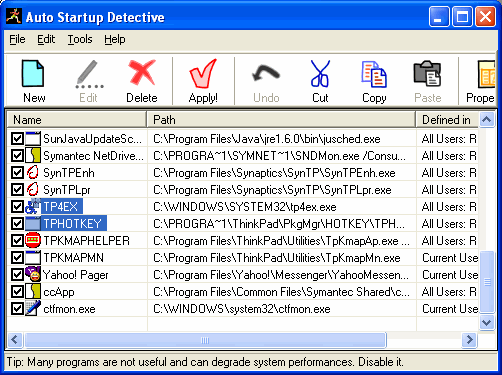Open the Edit menu
Screen dimensions: 502x375
pyautogui.click(x=46, y=39)
